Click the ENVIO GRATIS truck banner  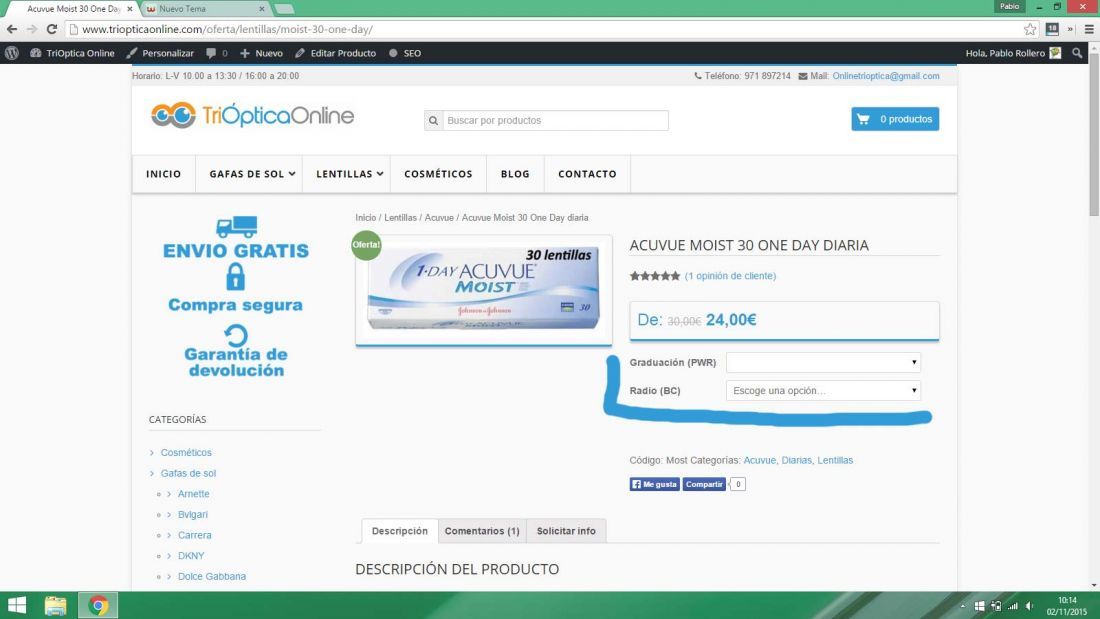point(236,238)
